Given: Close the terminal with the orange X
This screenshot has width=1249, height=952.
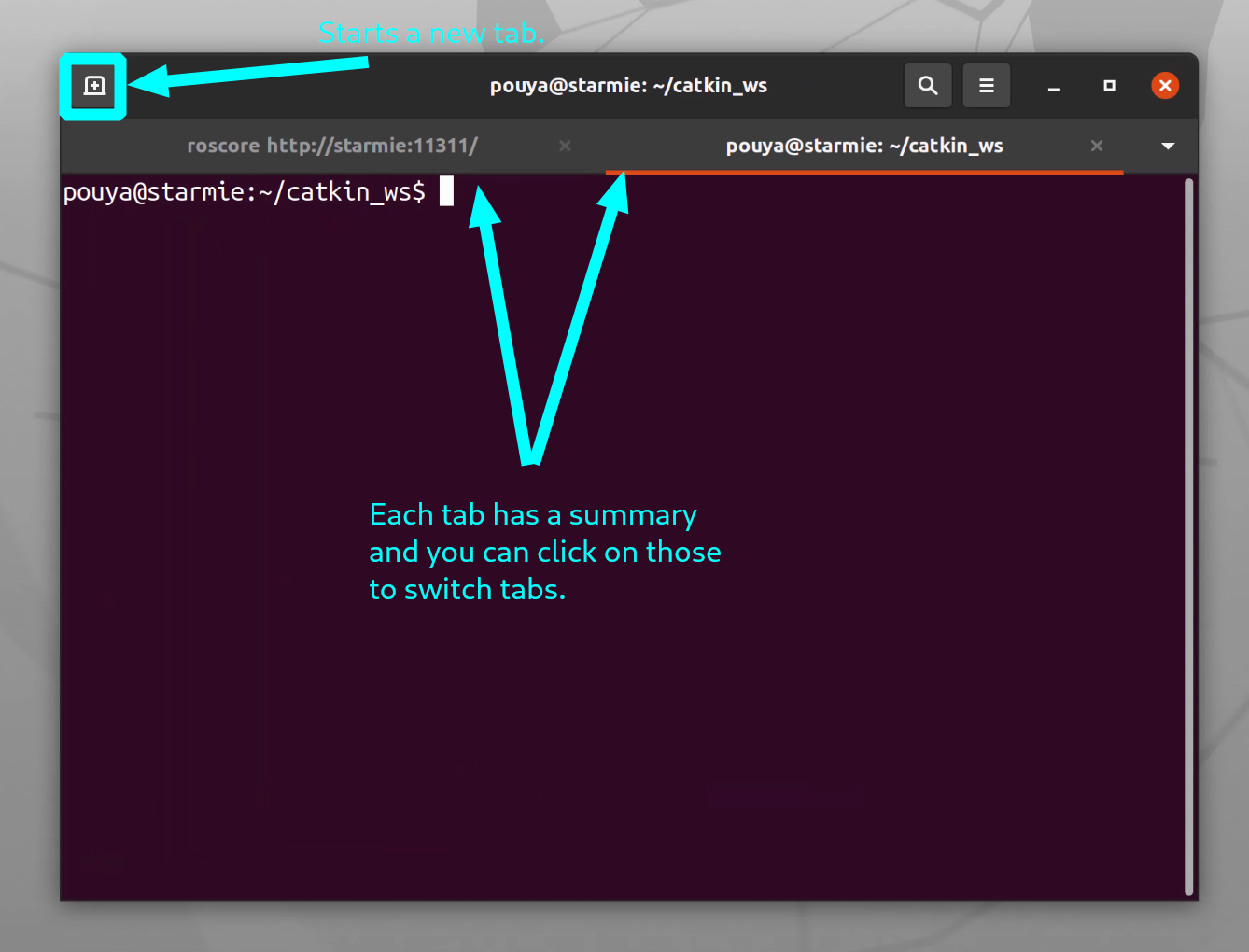Looking at the screenshot, I should point(1164,86).
